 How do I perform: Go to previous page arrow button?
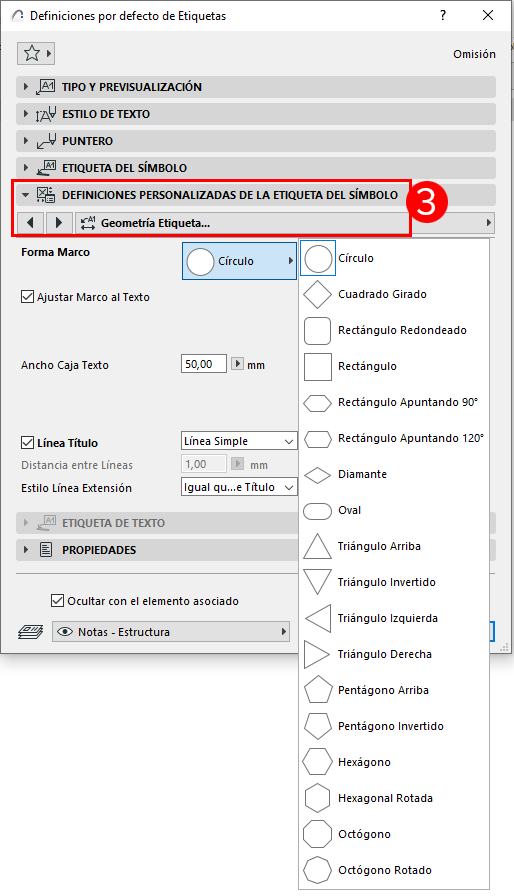tap(30, 222)
